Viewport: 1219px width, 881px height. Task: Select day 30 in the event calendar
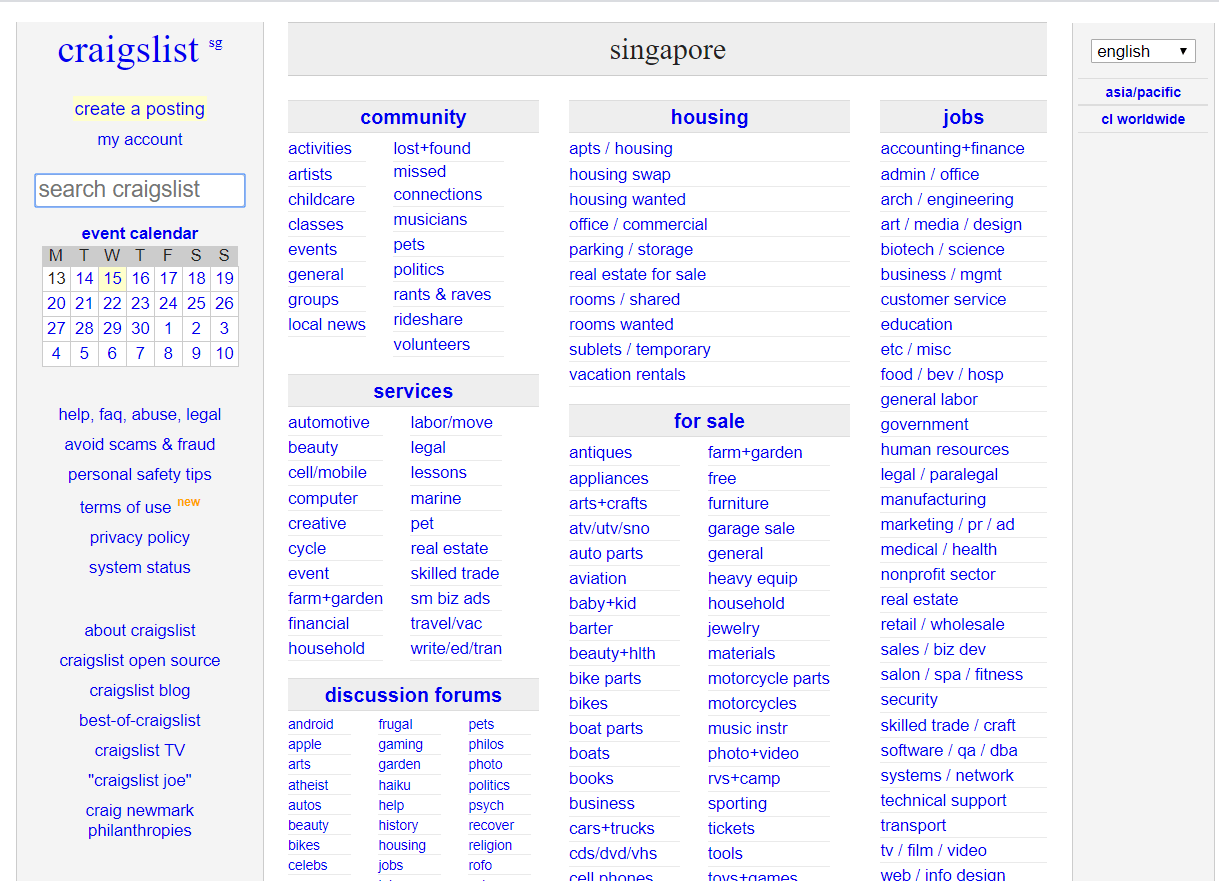(140, 328)
